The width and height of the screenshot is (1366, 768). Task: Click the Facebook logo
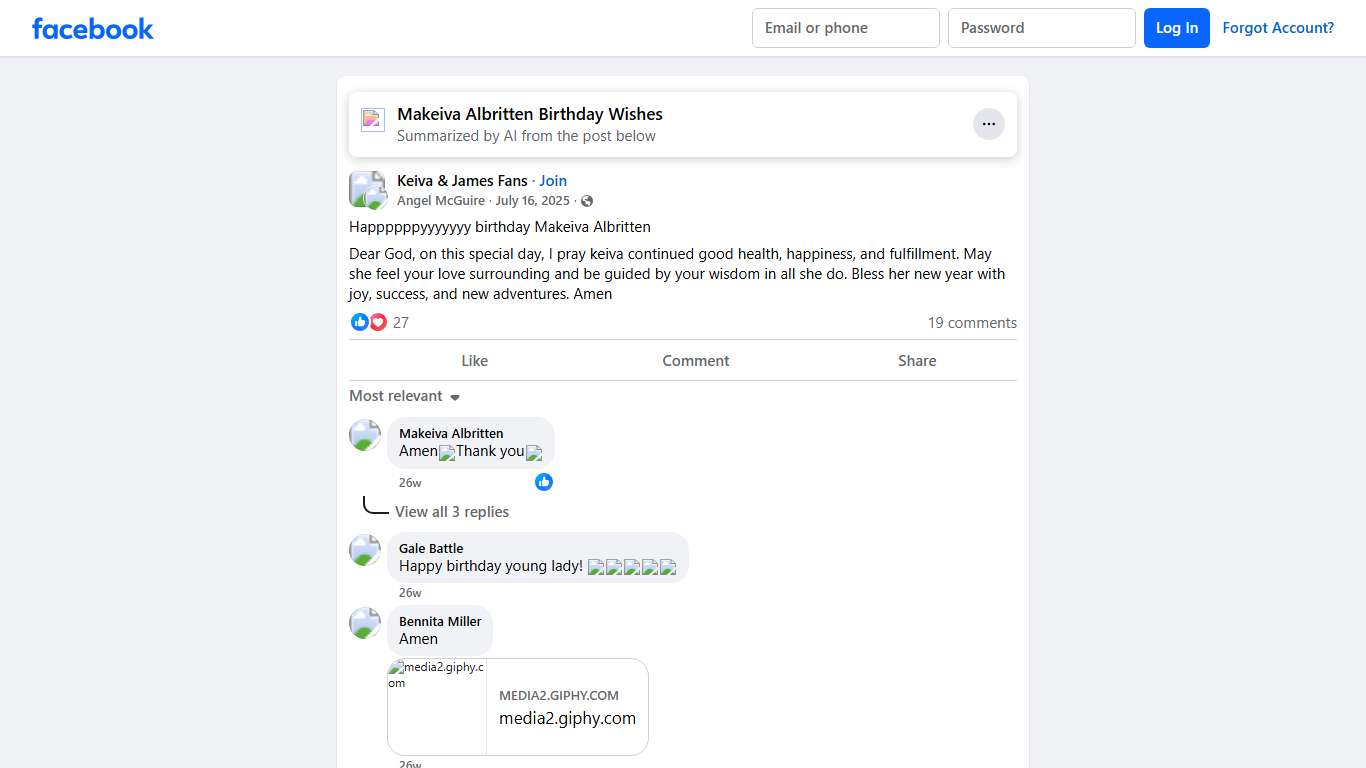pos(93,28)
